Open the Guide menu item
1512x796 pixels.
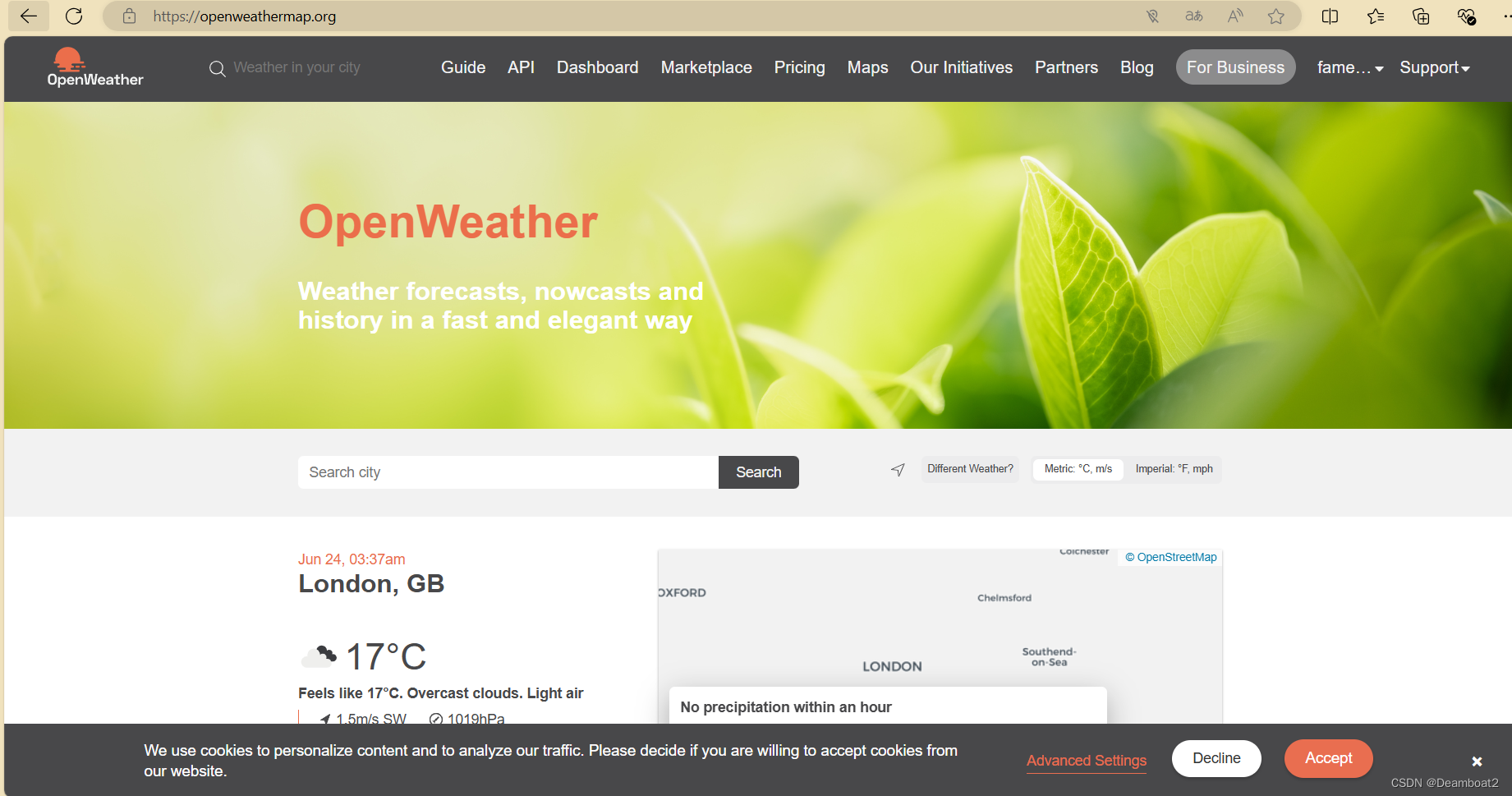click(463, 67)
